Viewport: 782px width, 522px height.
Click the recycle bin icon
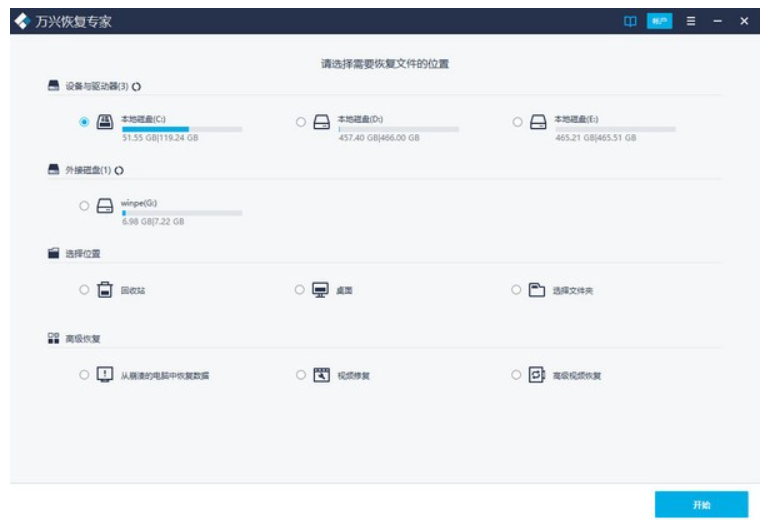105,290
